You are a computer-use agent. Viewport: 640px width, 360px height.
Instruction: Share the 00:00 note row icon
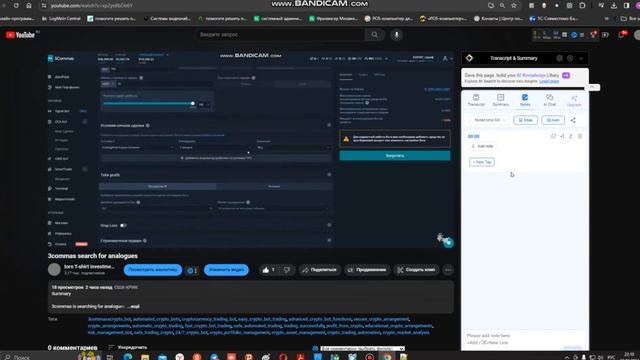(562, 136)
